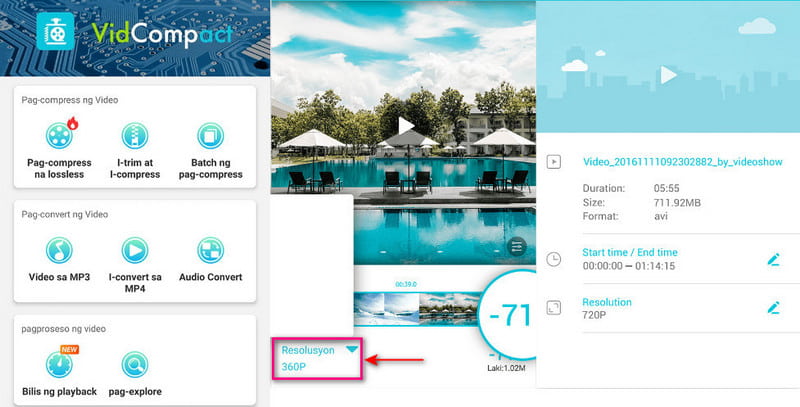Open I-convert sa MP4 tool

(x=134, y=251)
